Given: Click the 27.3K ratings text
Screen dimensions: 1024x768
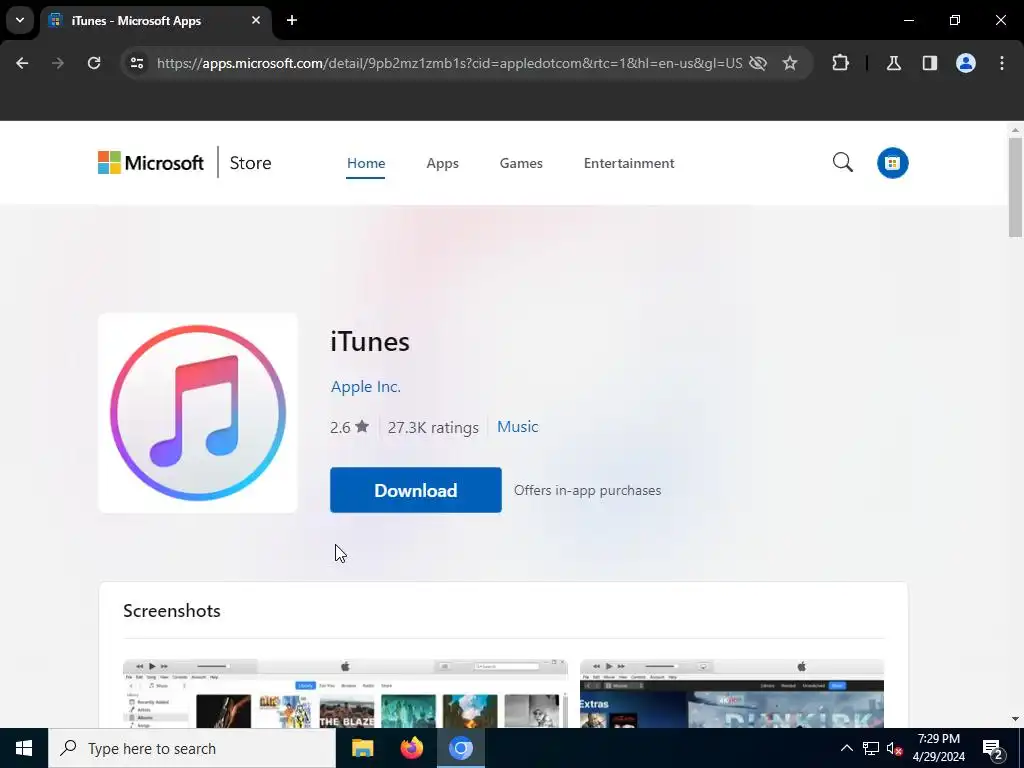Looking at the screenshot, I should 433,427.
